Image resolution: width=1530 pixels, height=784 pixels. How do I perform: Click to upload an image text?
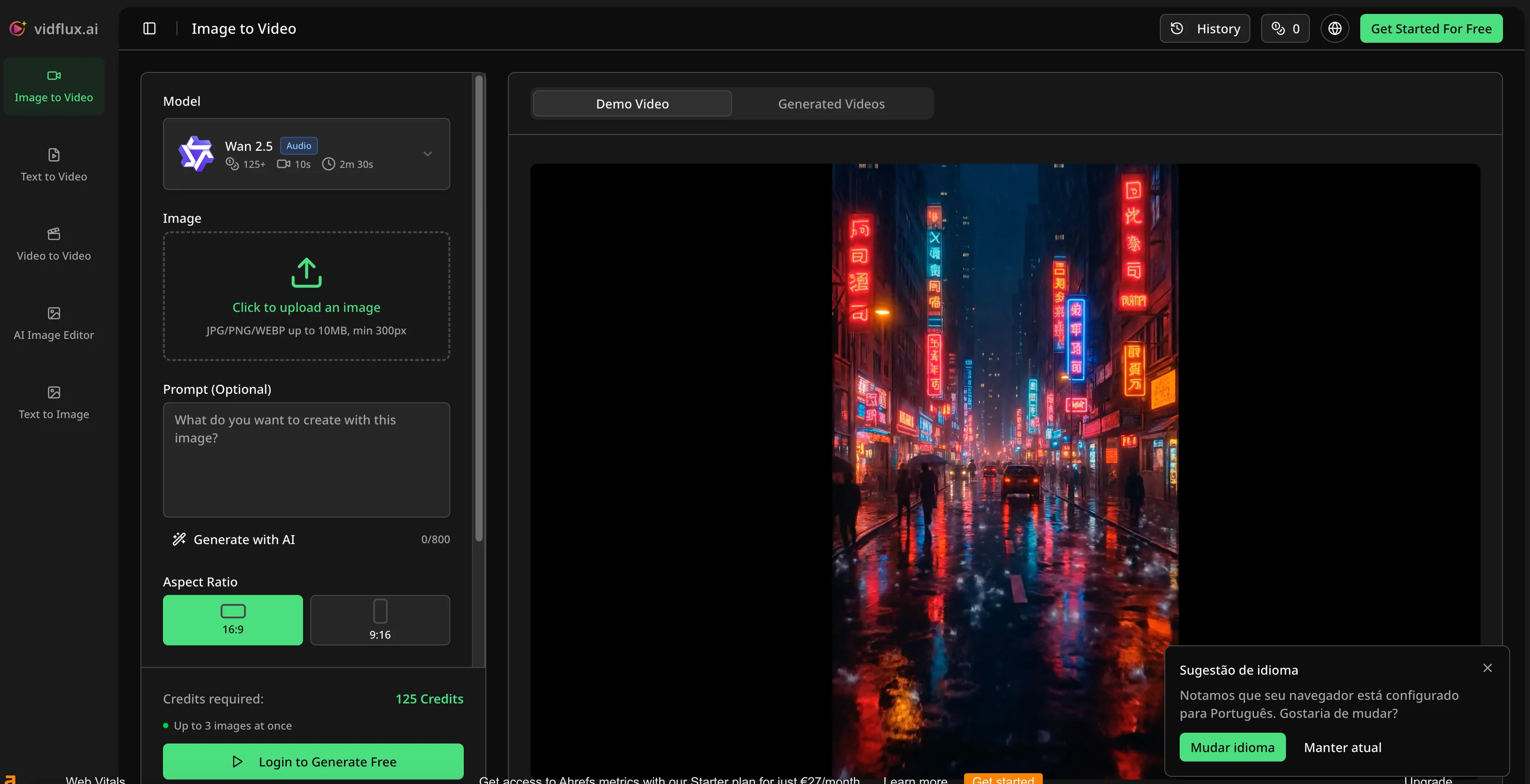pyautogui.click(x=307, y=307)
